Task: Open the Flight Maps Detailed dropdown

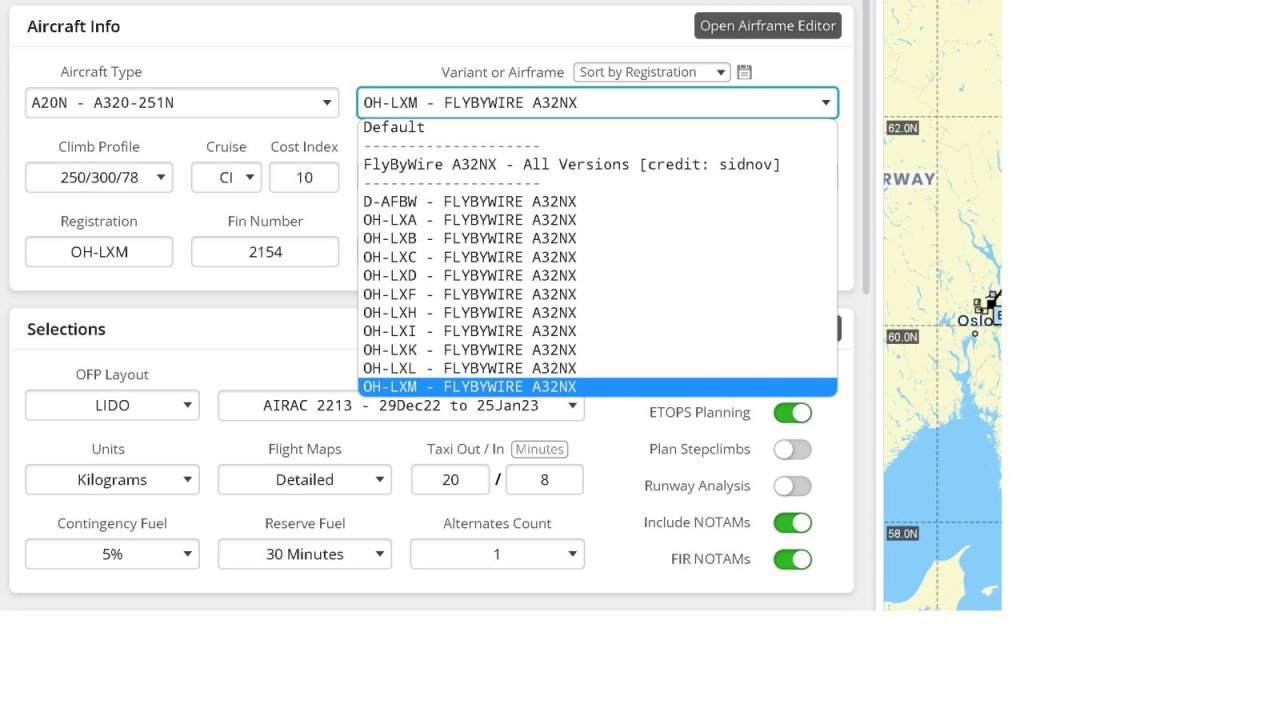Action: coord(305,480)
